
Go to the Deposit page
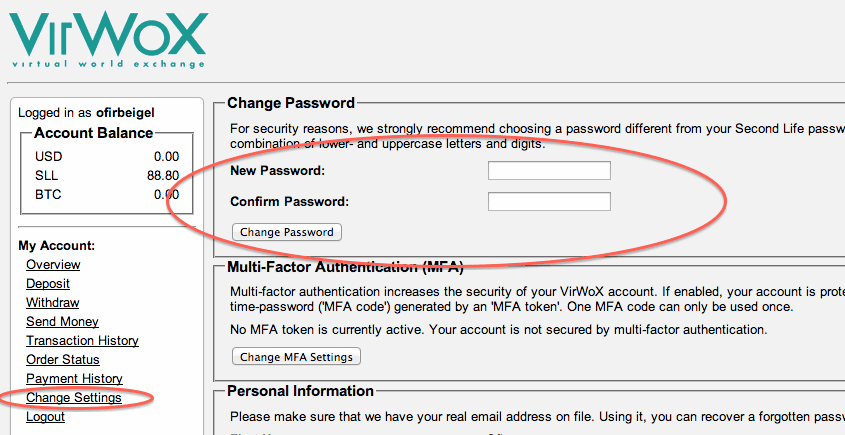[48, 284]
